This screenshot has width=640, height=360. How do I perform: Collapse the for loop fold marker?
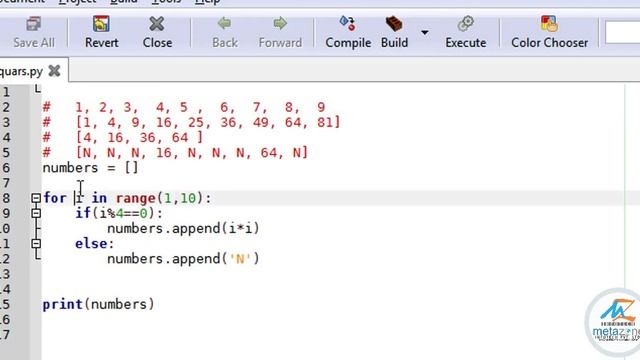pos(36,198)
